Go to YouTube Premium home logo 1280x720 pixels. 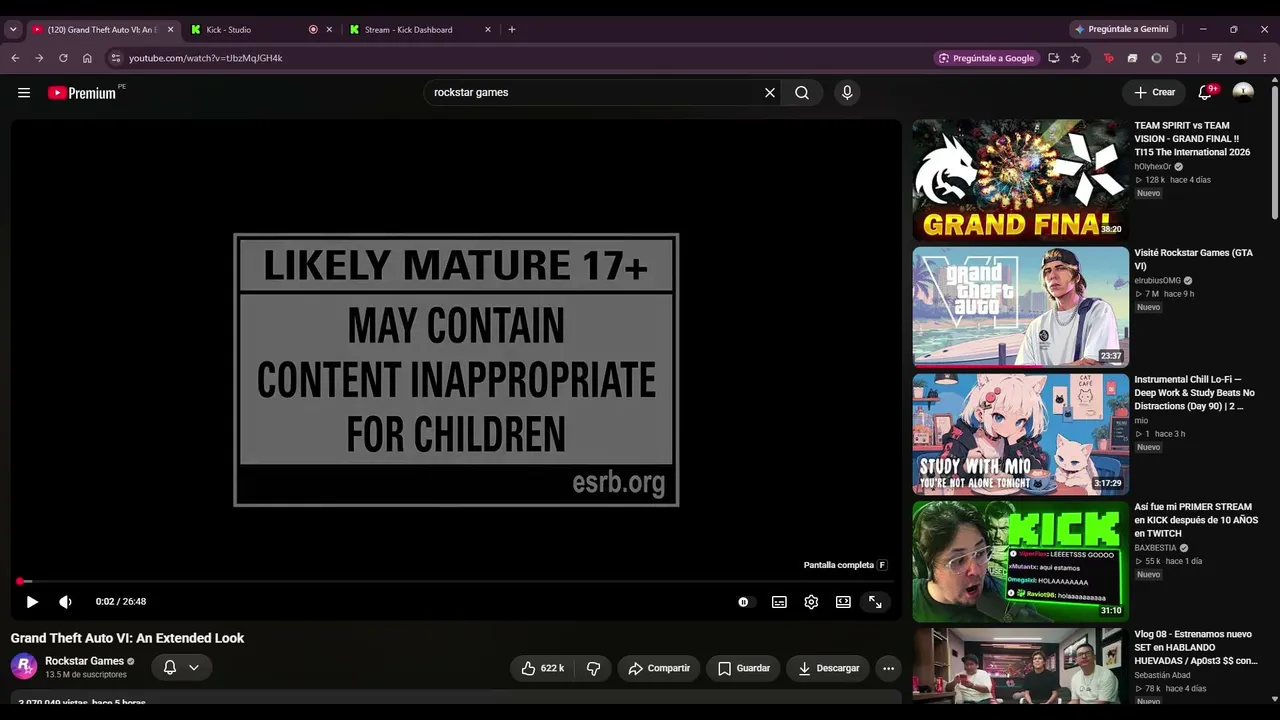[82, 93]
